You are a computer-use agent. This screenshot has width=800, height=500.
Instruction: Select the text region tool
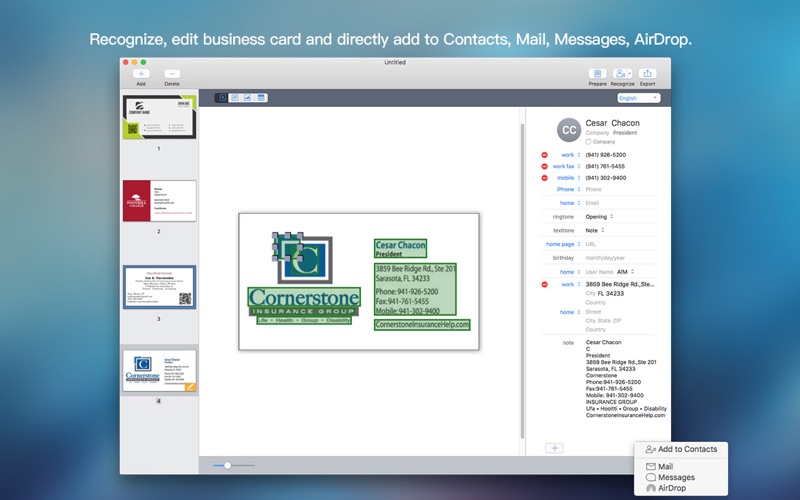pyautogui.click(x=235, y=97)
